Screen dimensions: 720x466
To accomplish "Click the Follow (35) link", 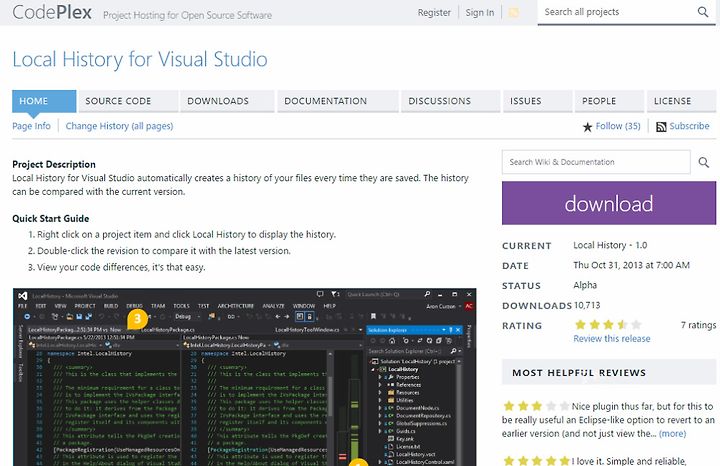I will point(618,126).
